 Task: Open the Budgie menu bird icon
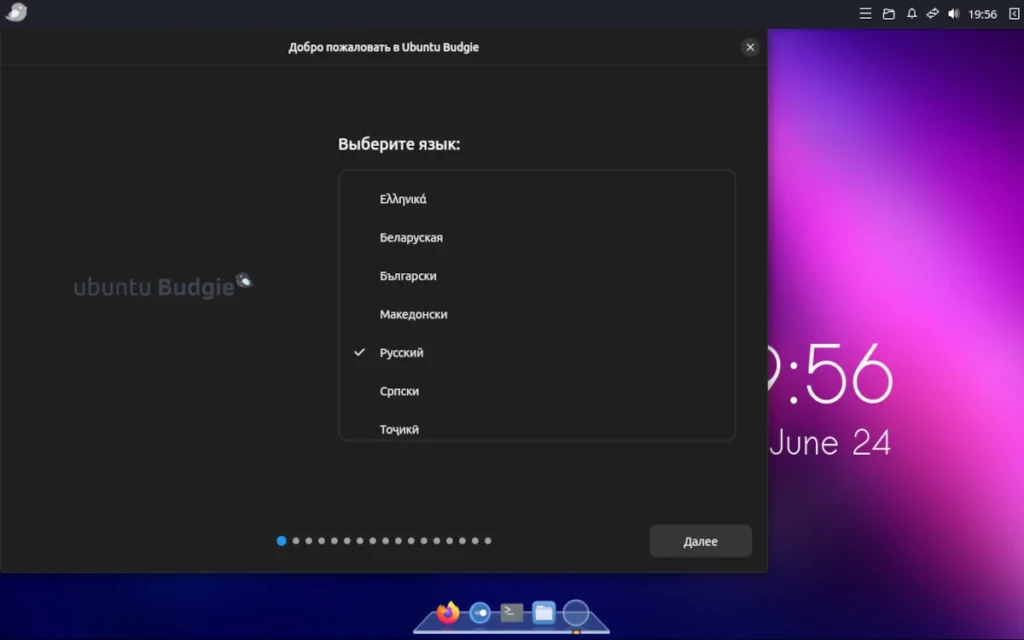[x=16, y=12]
